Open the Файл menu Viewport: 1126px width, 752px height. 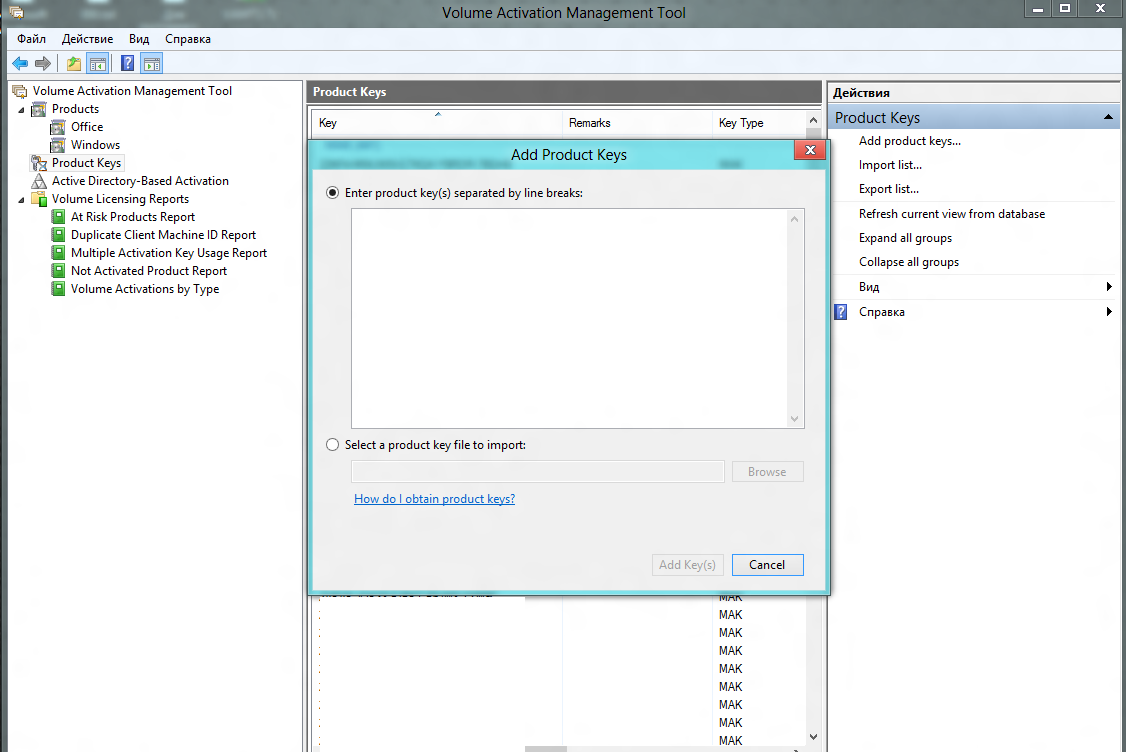coord(31,39)
